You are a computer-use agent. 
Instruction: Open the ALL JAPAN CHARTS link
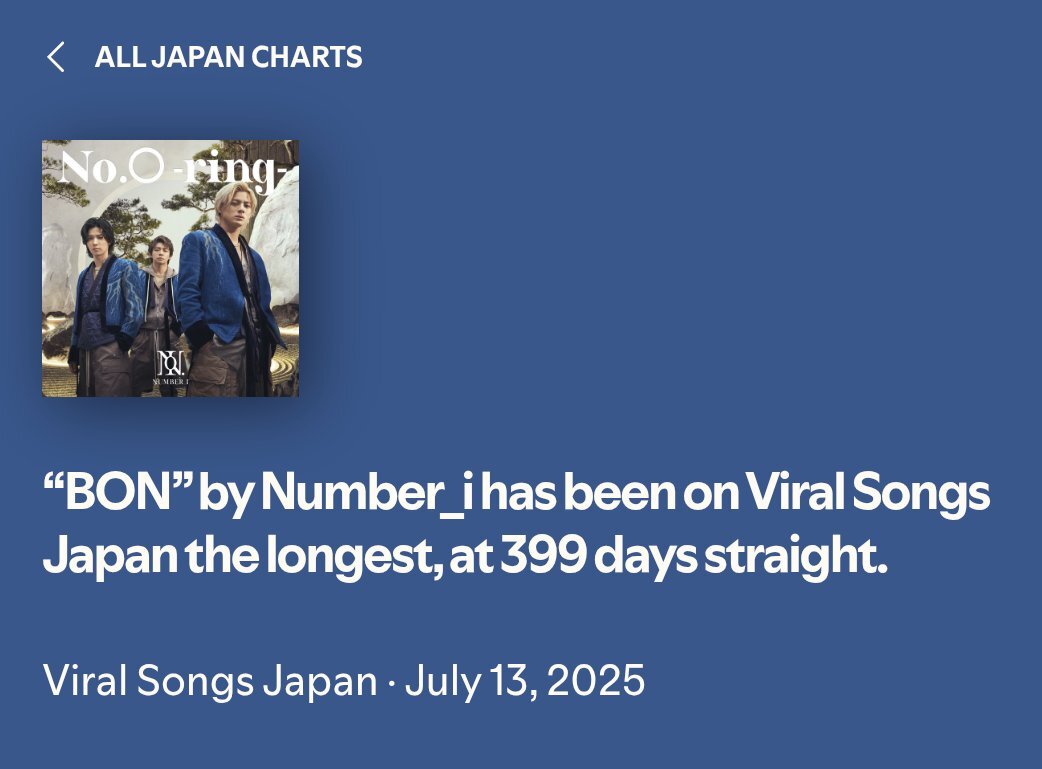point(228,57)
